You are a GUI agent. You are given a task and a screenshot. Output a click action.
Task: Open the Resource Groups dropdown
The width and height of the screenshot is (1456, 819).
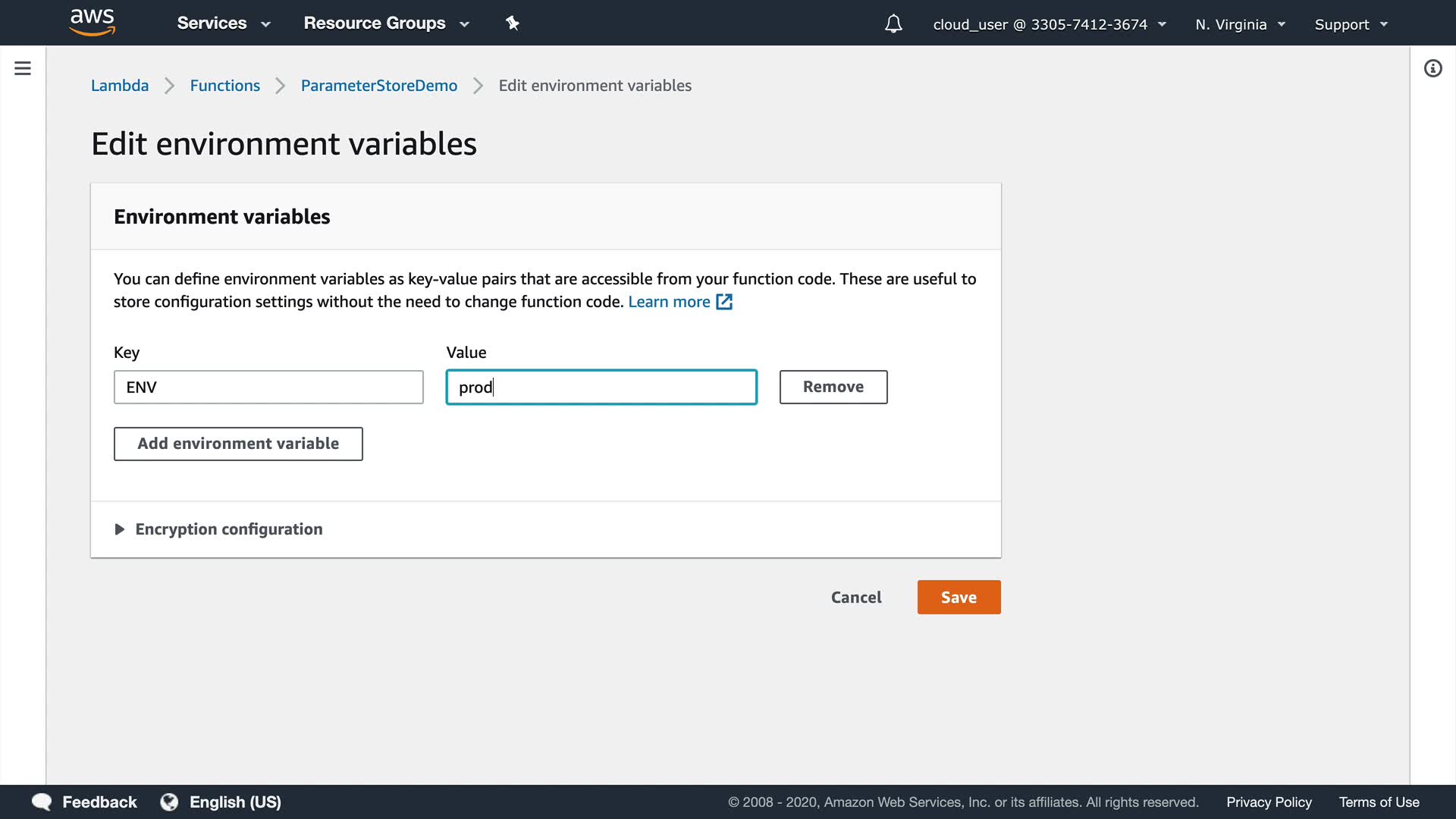386,24
